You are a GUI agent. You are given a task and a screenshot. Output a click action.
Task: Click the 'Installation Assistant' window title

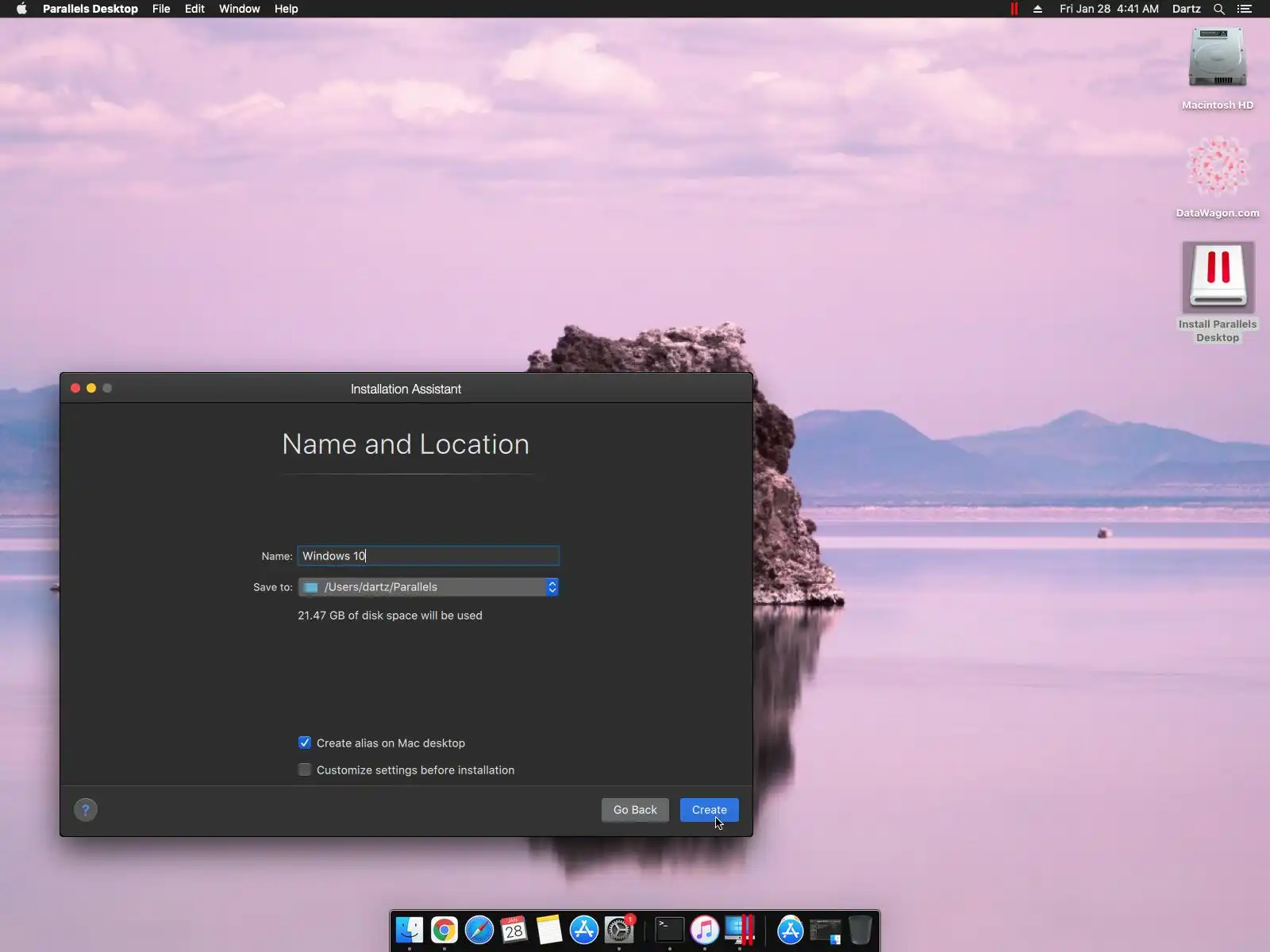point(406,389)
